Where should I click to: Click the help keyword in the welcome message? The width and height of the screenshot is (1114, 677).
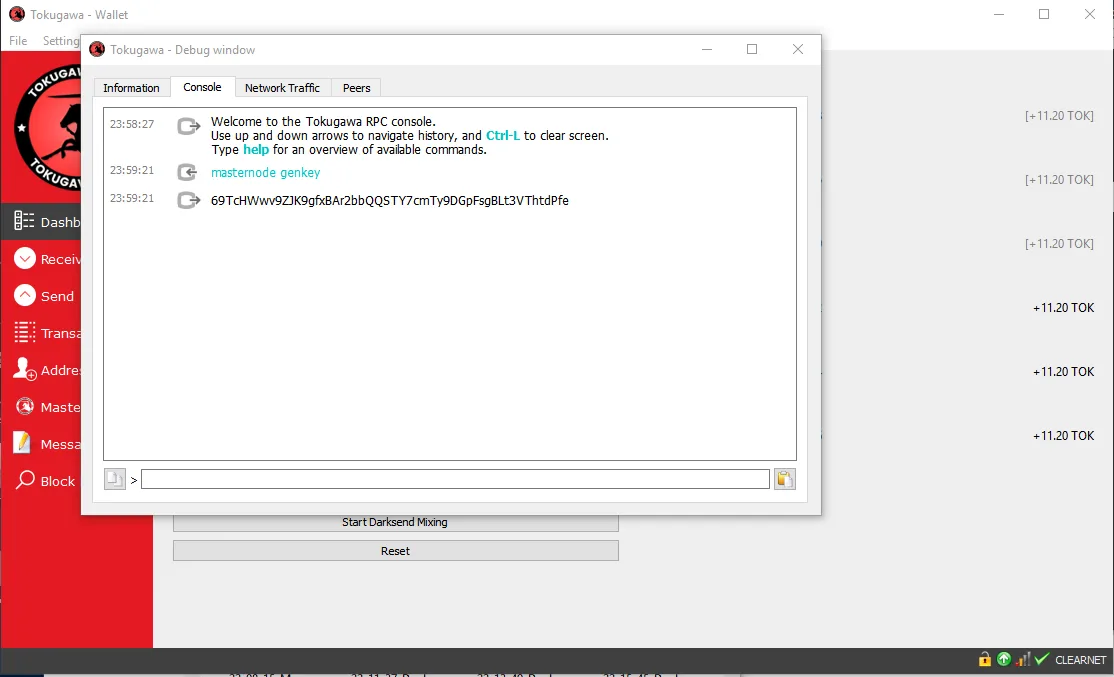(256, 150)
